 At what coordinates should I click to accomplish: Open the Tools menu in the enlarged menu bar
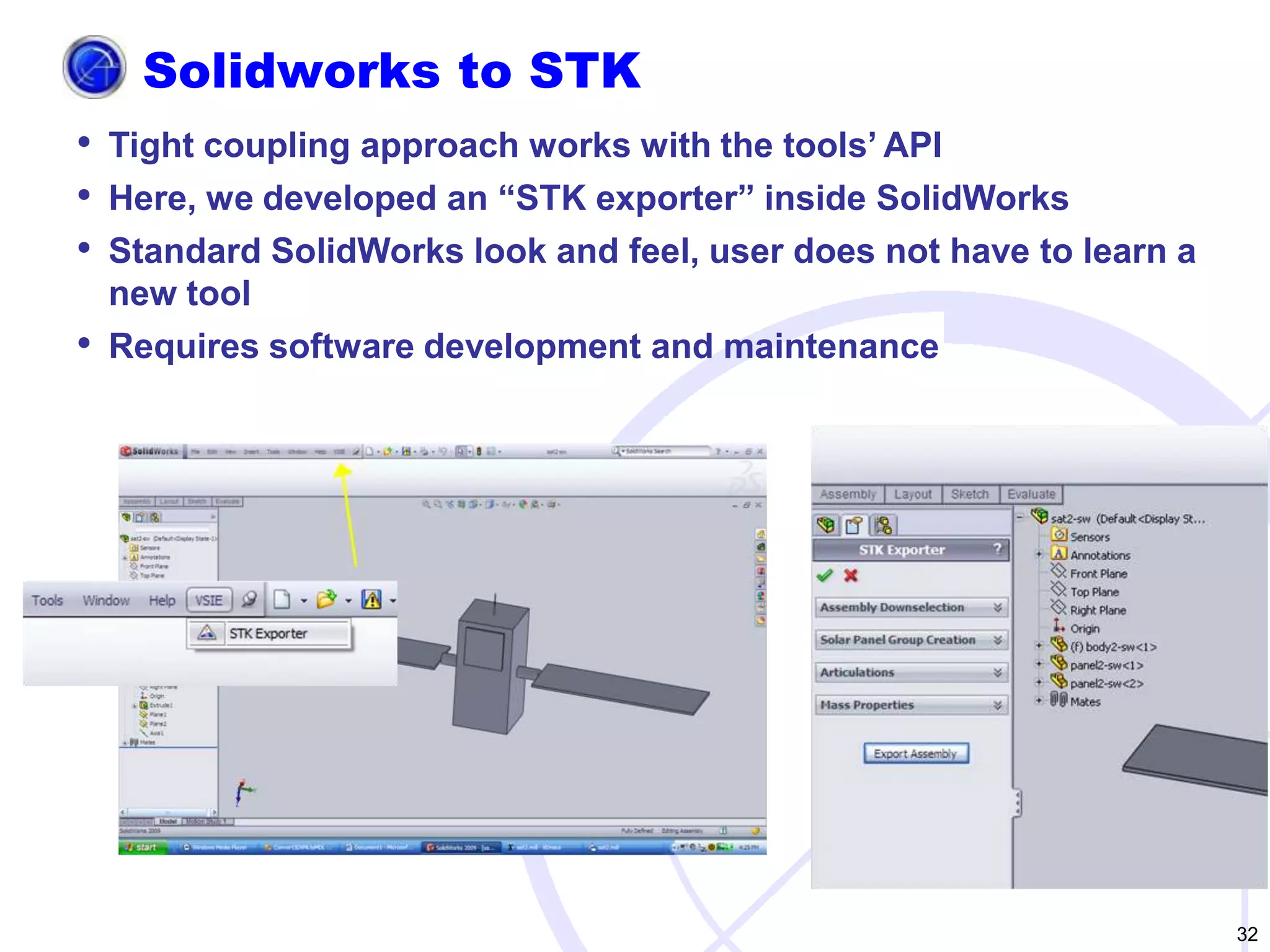point(48,600)
